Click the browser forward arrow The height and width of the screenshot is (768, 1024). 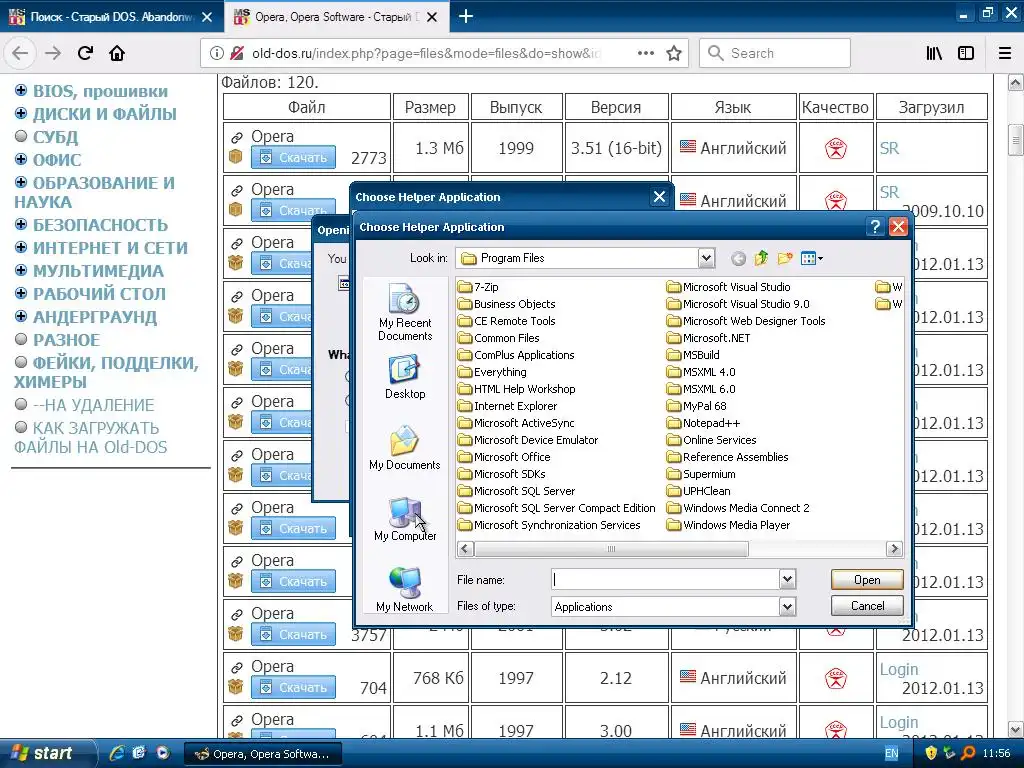coord(53,53)
